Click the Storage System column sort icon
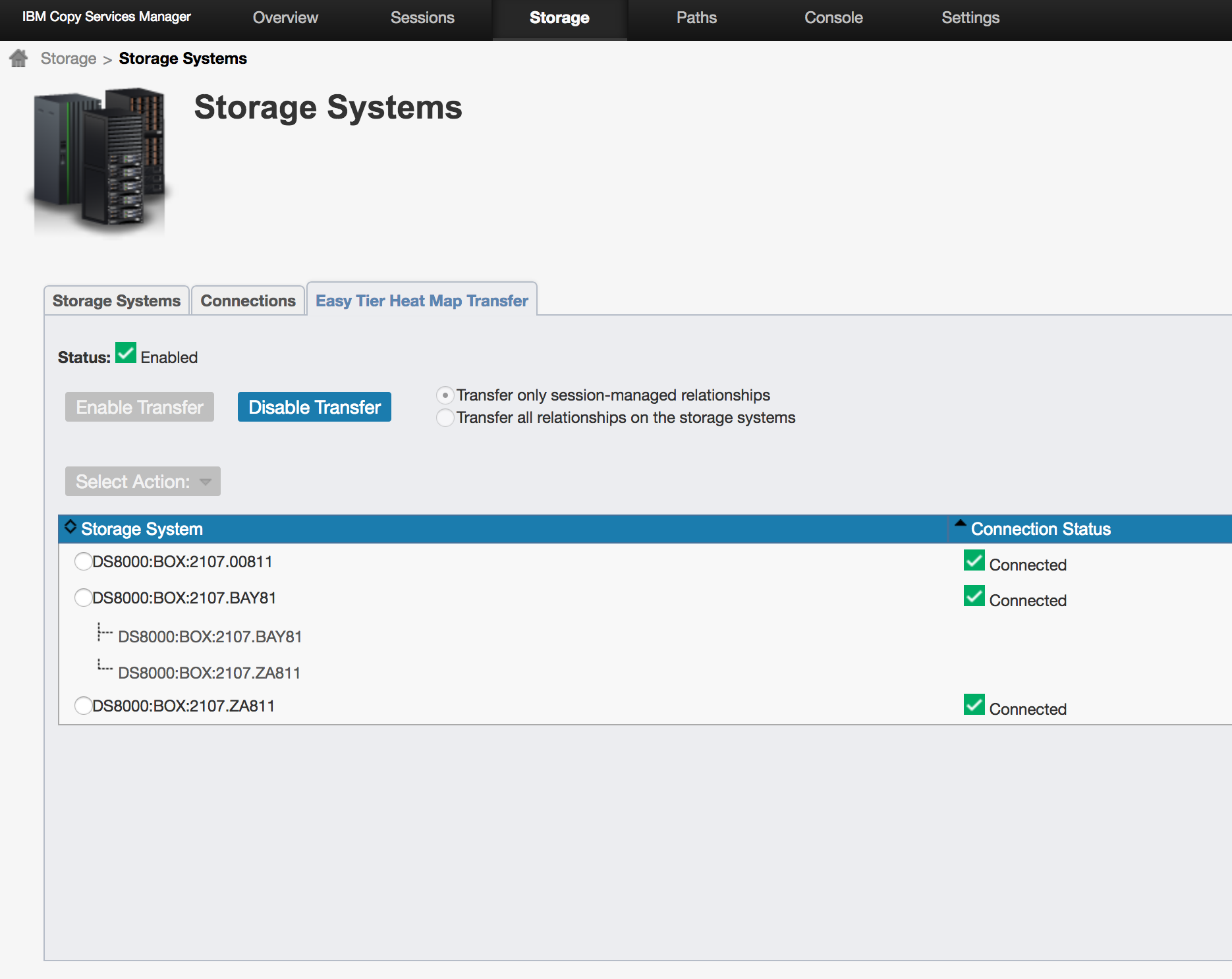This screenshot has width=1232, height=979. tap(70, 527)
